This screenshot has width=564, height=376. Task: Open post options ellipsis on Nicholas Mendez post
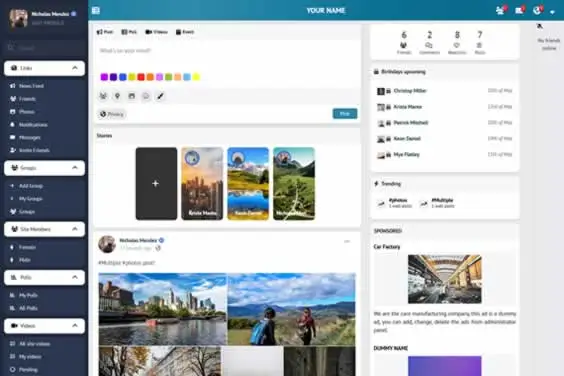(x=347, y=241)
